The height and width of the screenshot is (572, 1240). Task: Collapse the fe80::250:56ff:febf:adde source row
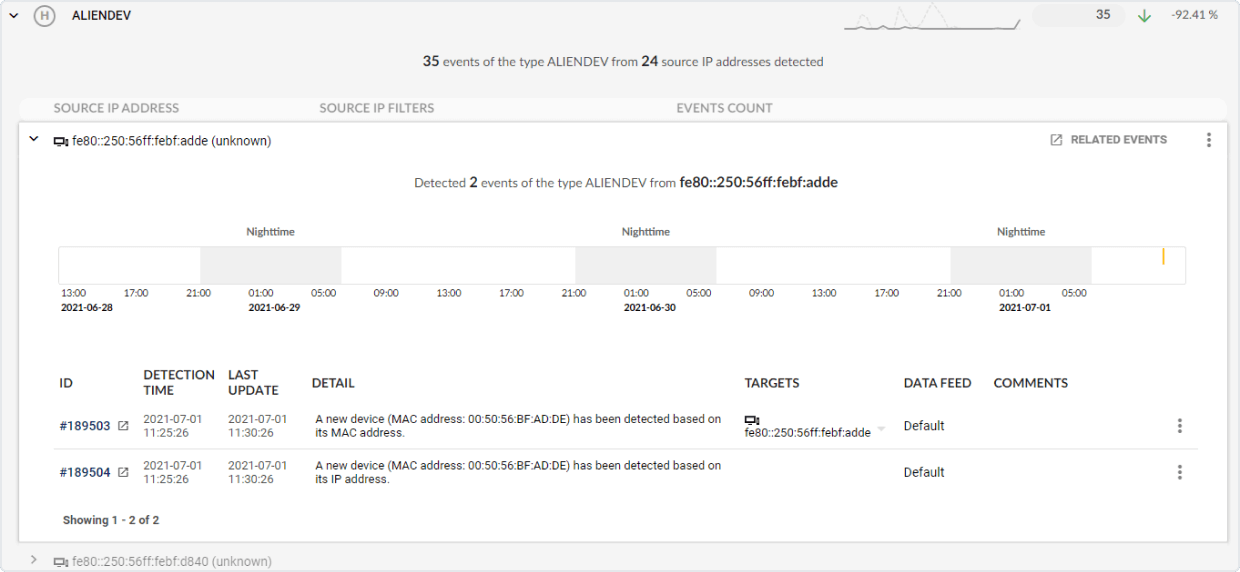tap(33, 140)
